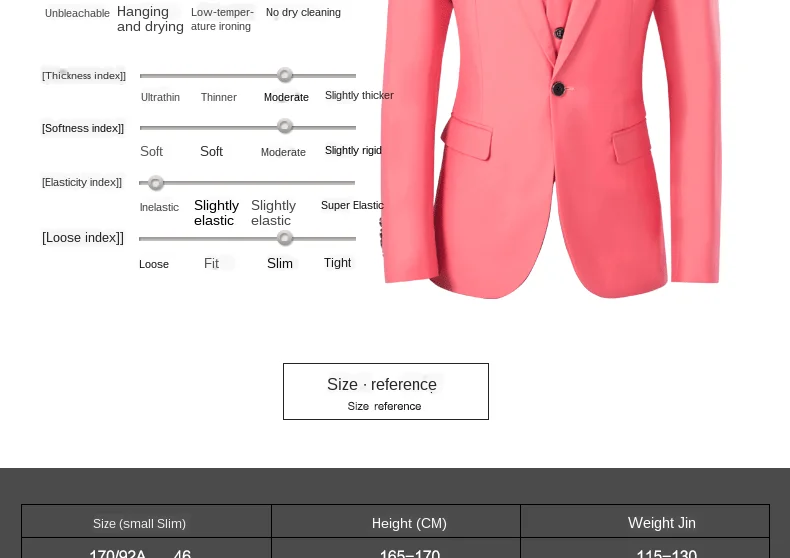Click the 'Slim' loose index label

click(x=280, y=263)
